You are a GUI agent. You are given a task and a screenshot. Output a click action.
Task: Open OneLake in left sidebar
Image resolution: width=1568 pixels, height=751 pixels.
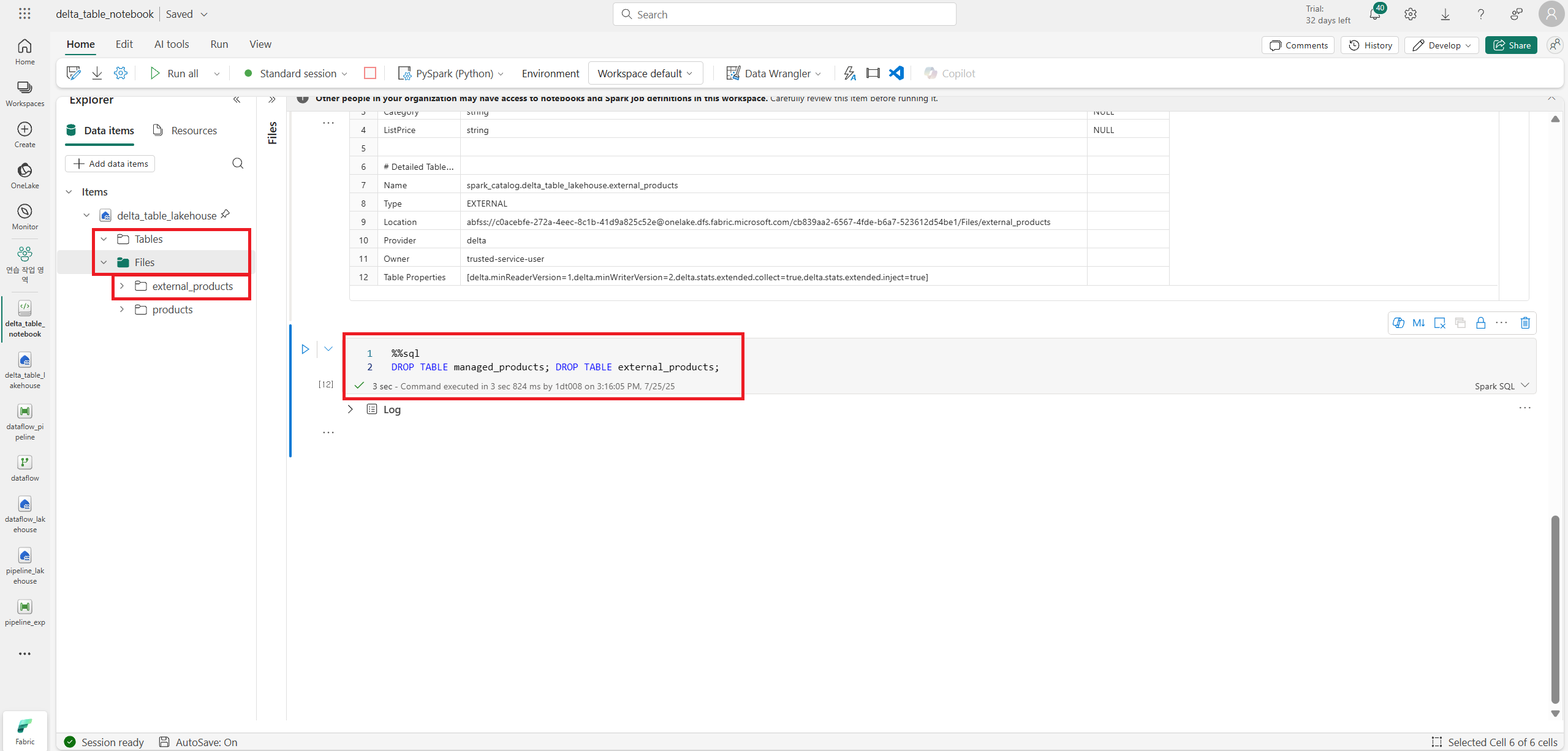(25, 175)
